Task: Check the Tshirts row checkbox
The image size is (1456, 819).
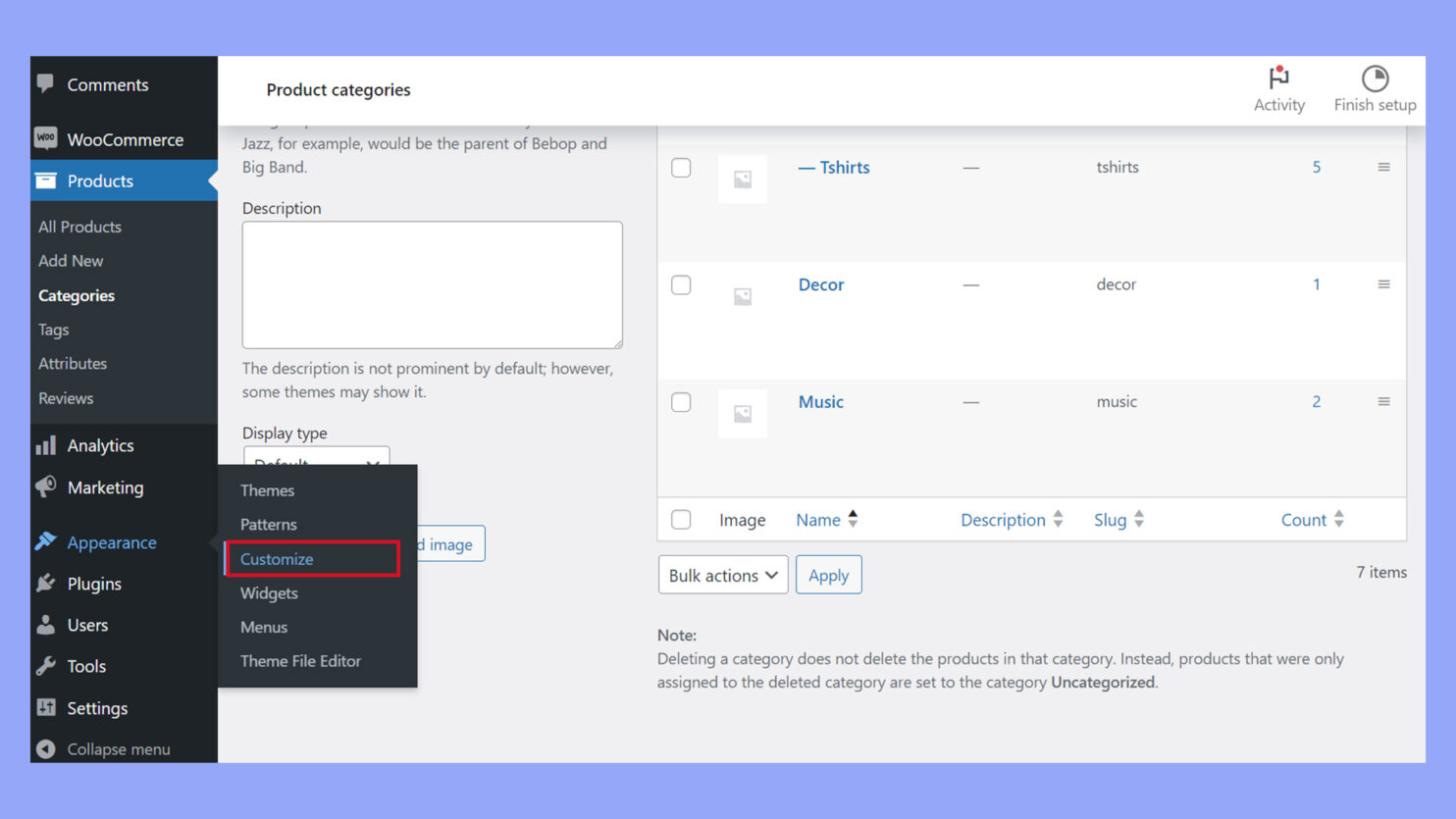Action: pyautogui.click(x=681, y=167)
